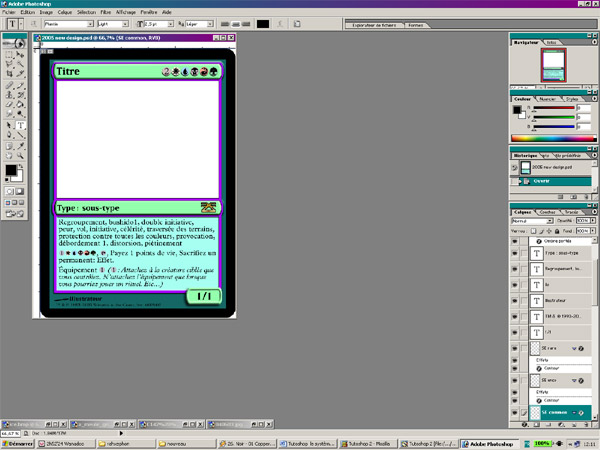The image size is (600, 450).
Task: Hide the '1/1' text layer
Action: point(515,333)
